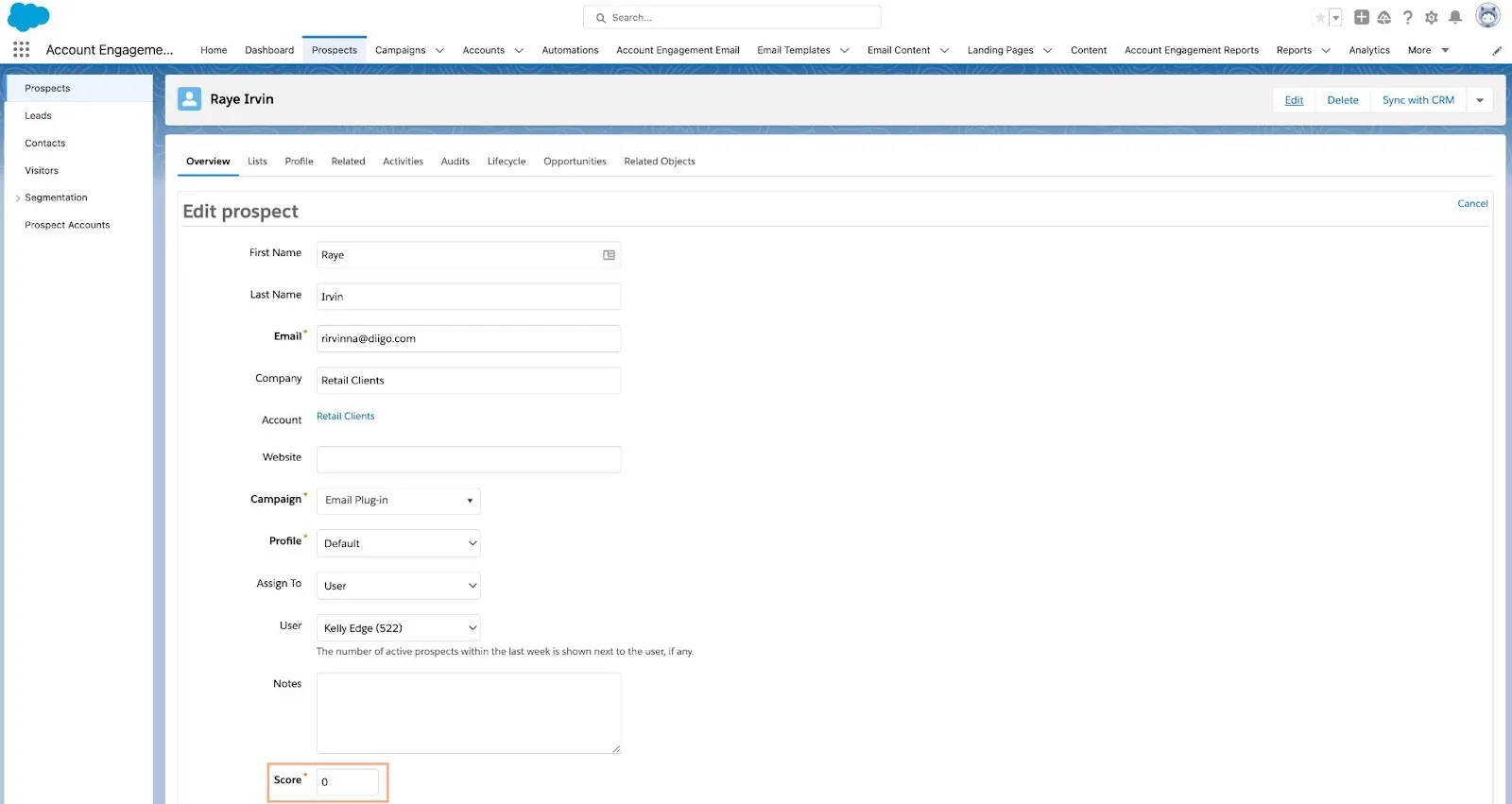Expand the Accounts tab dropdown chevron
The height and width of the screenshot is (804, 1512).
[519, 51]
